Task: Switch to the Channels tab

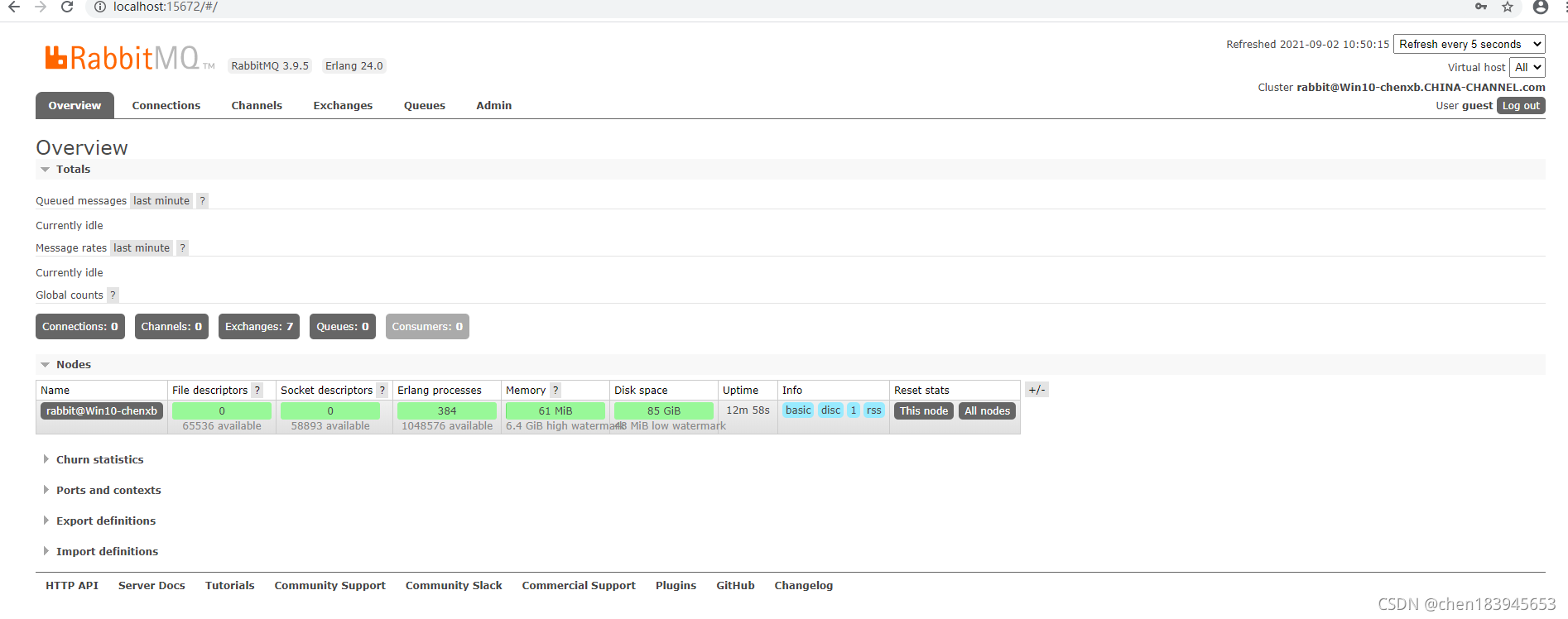Action: (x=257, y=105)
